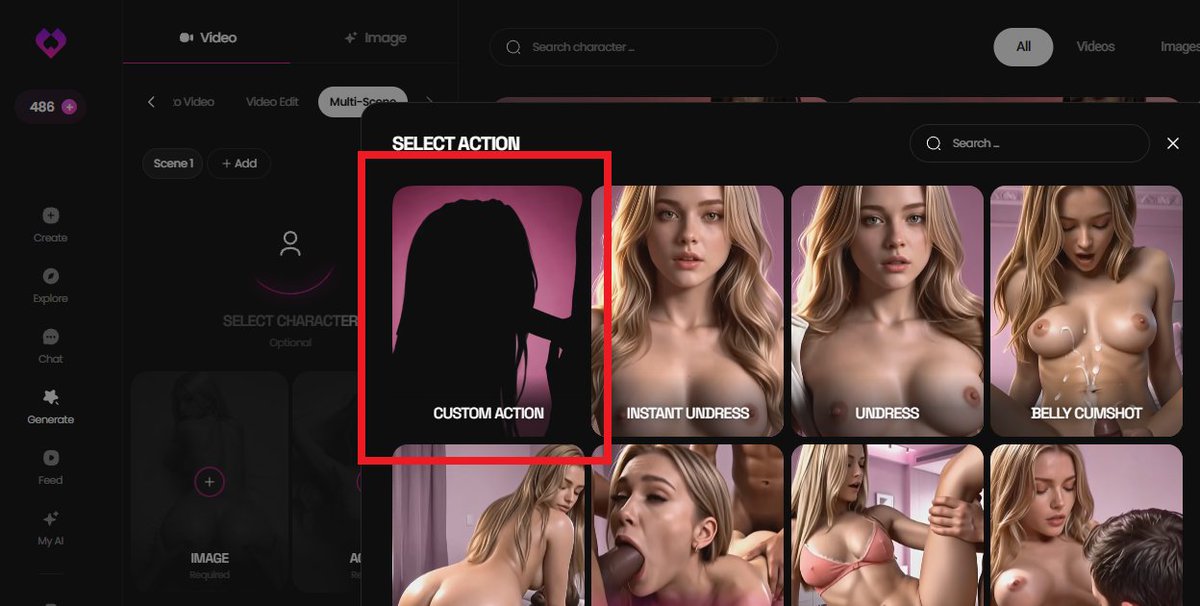Select the Video Edit sub-tab
Screen dimensions: 1200x606
tap(272, 102)
